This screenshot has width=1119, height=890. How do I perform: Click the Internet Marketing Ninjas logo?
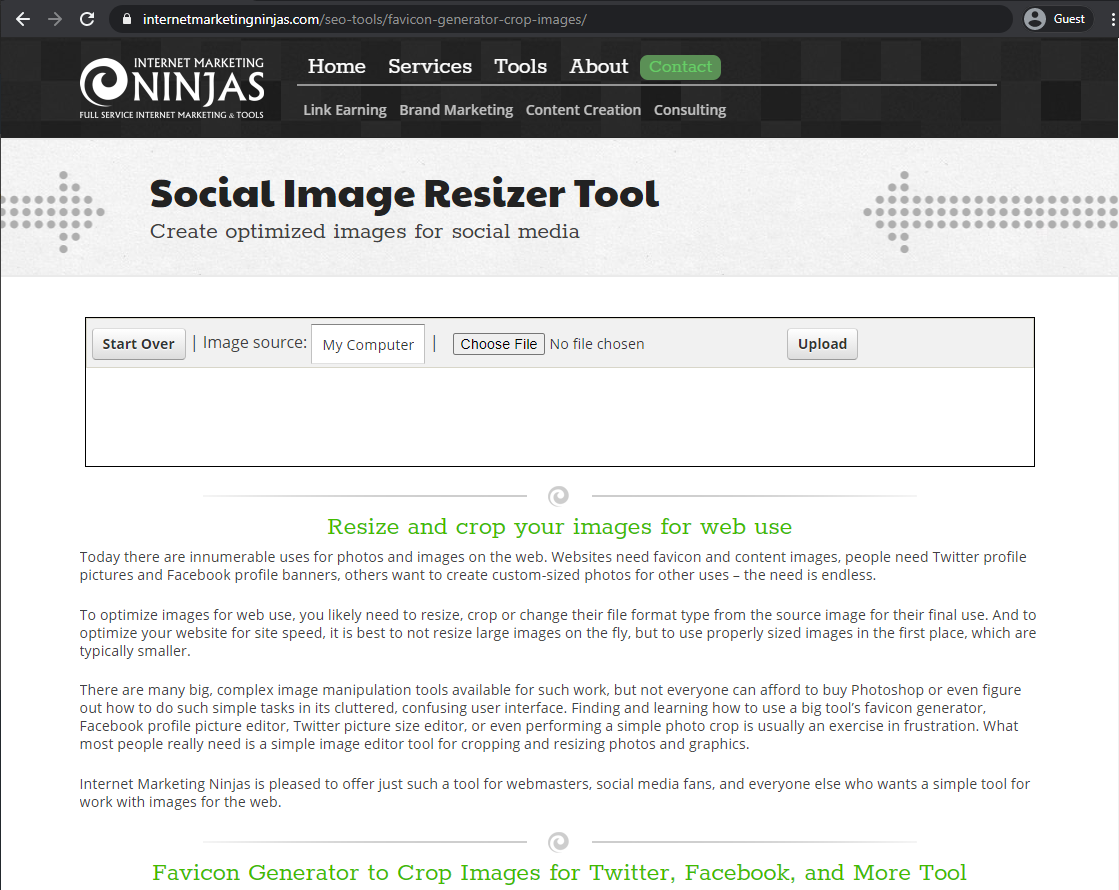click(x=172, y=88)
